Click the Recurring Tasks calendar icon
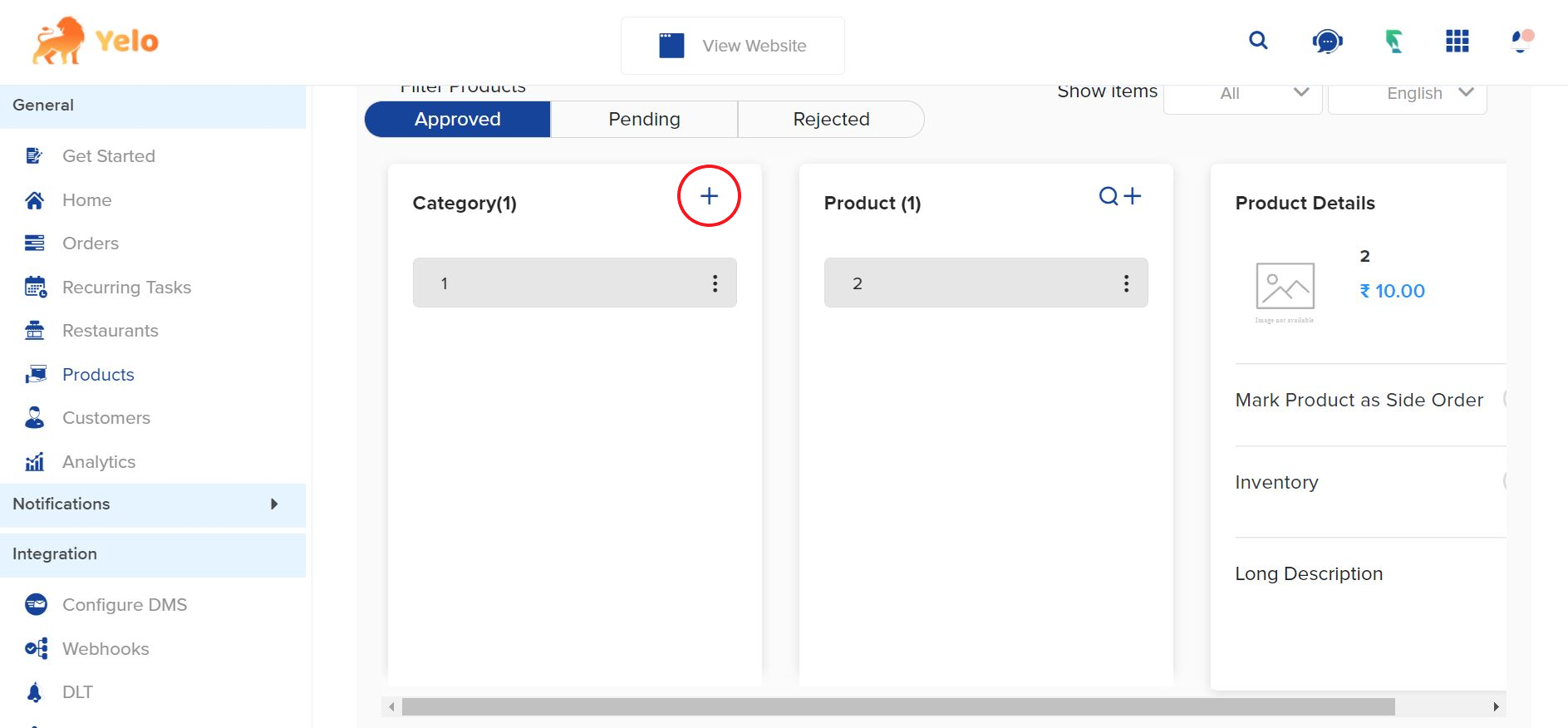This screenshot has height=728, width=1568. coord(35,287)
